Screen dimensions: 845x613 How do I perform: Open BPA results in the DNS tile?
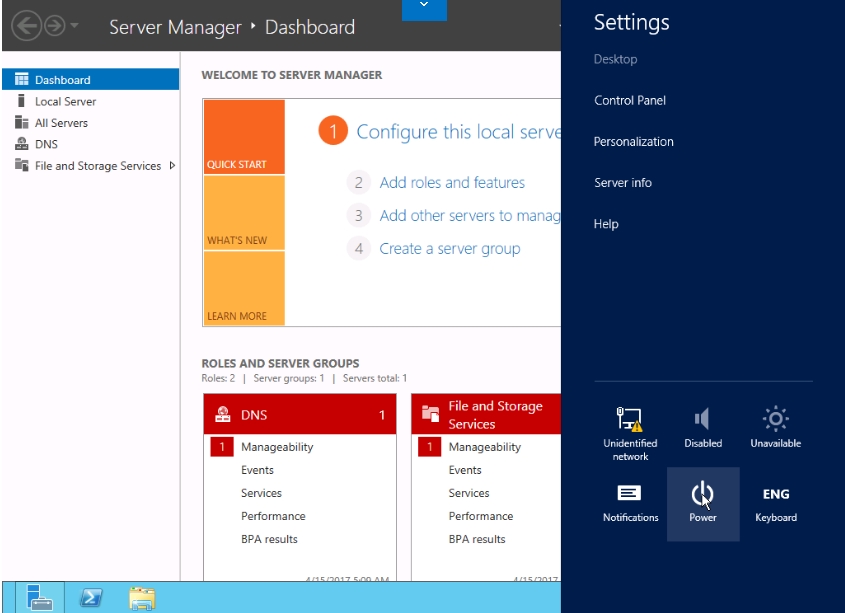pos(269,539)
